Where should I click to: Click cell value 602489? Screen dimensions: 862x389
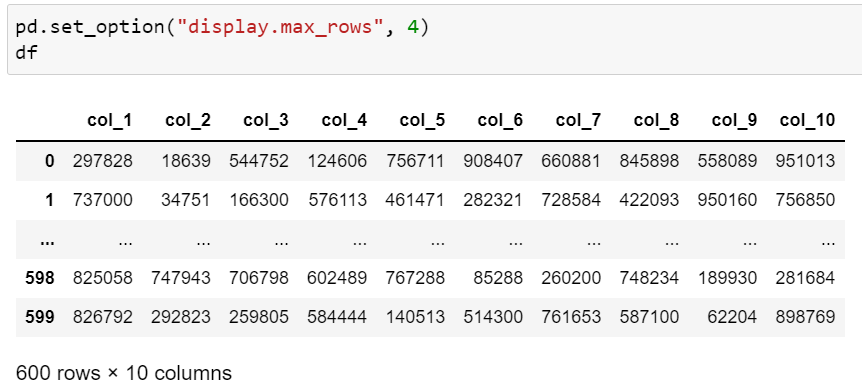tap(336, 278)
